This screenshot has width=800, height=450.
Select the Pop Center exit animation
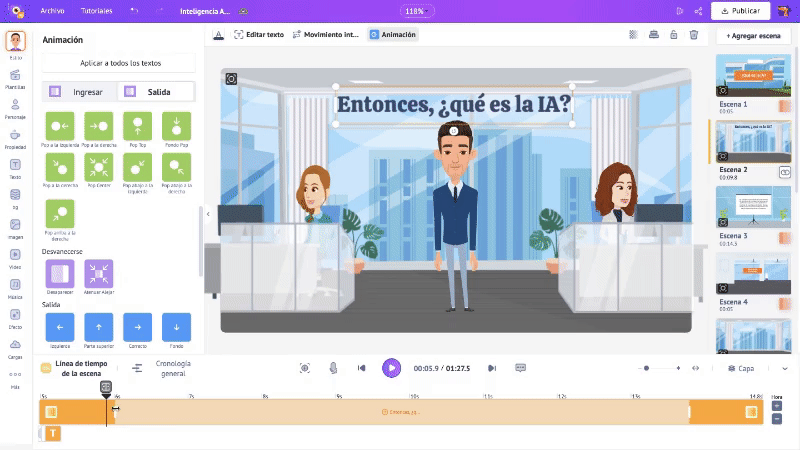point(99,166)
